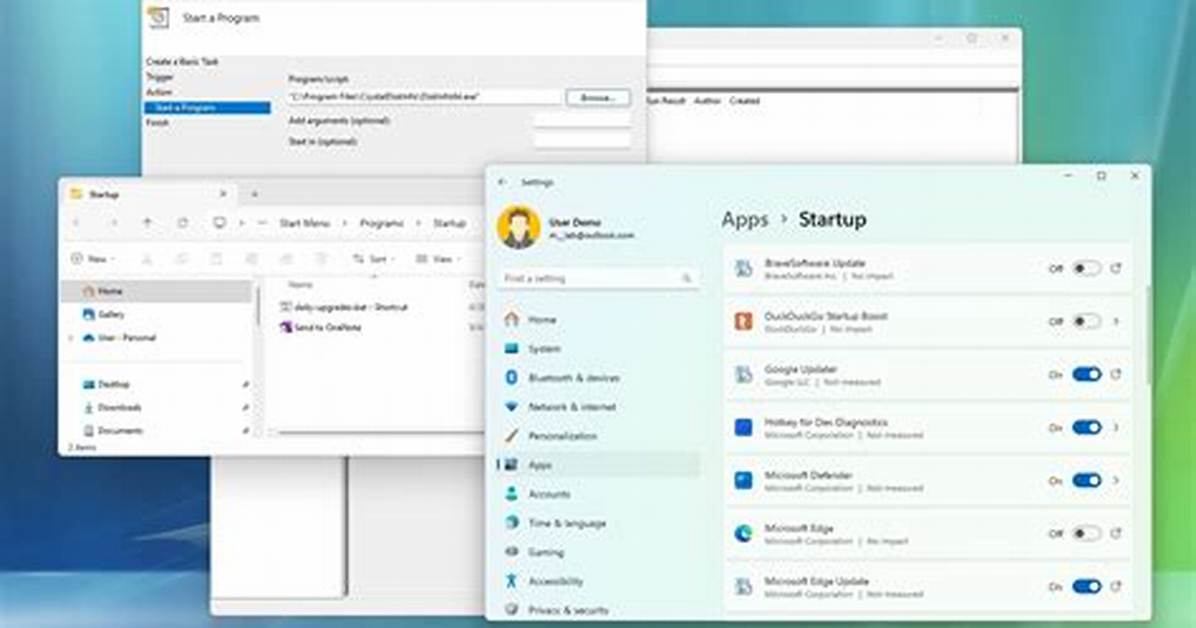Expand DuckDuckGo Startup Boost row chevron

pos(1116,321)
